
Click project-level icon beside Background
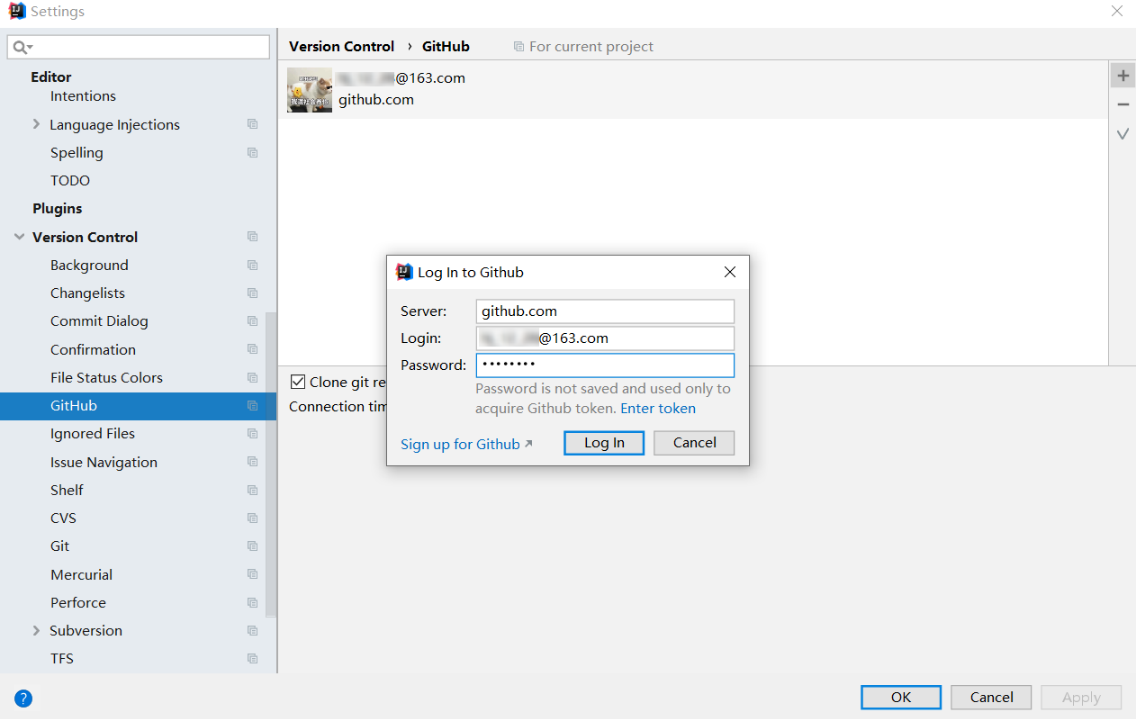tap(252, 265)
